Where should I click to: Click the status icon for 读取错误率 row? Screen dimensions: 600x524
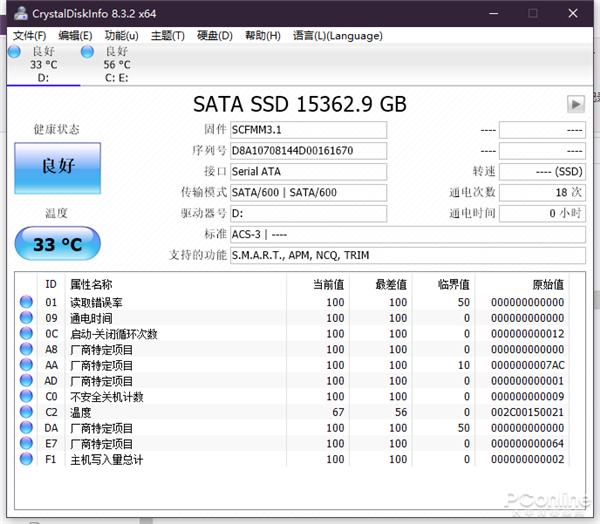26,302
